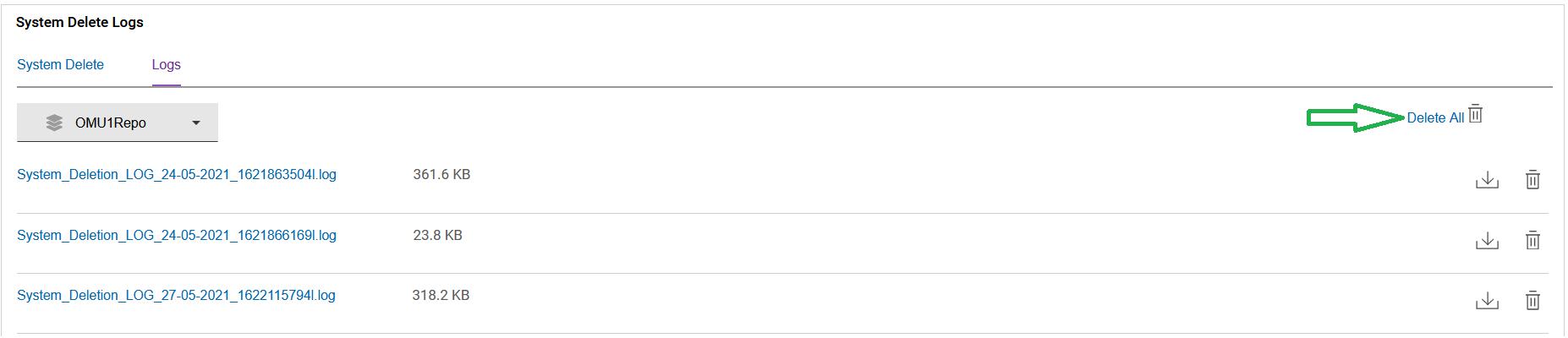The image size is (1568, 338).
Task: Delete the 318.2 KB log file
Action: tap(1532, 301)
